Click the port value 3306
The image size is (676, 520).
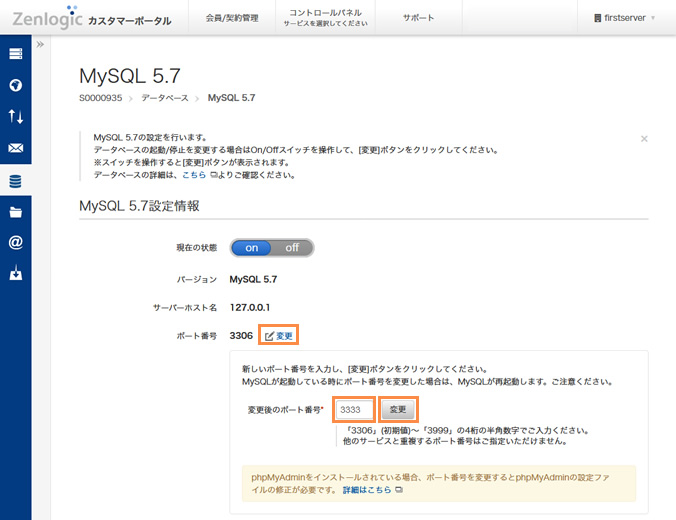(x=241, y=335)
